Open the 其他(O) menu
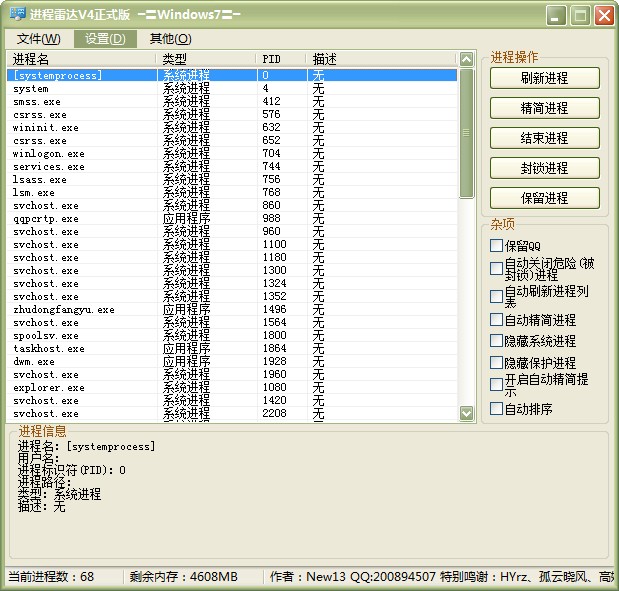 click(x=171, y=39)
